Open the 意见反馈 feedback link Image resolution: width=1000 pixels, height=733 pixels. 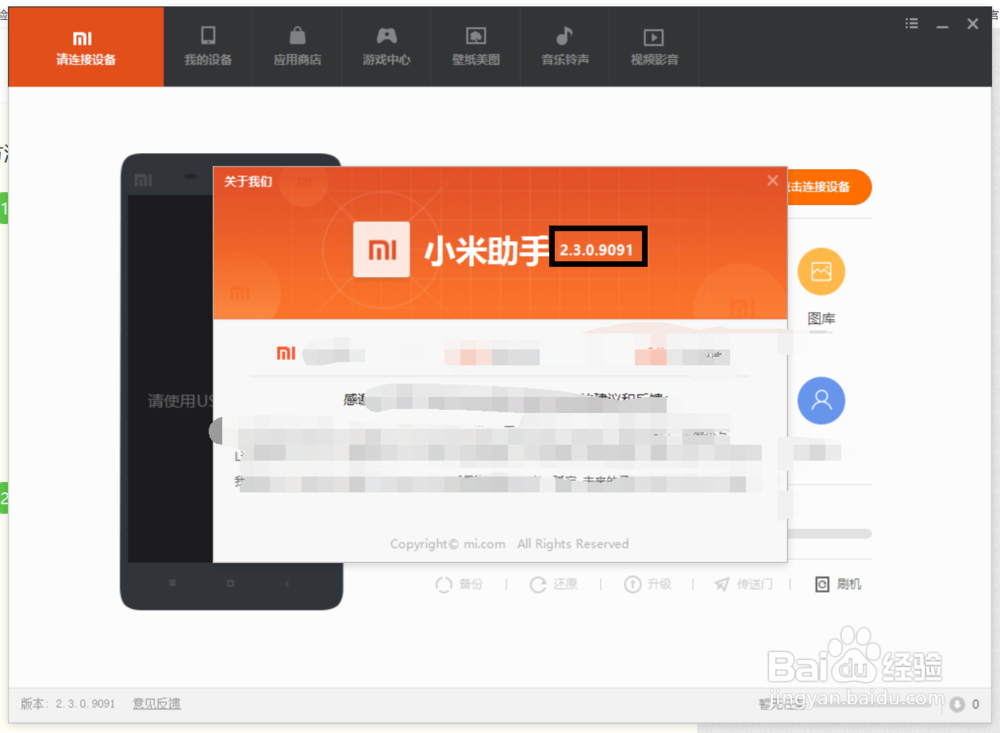[x=157, y=704]
